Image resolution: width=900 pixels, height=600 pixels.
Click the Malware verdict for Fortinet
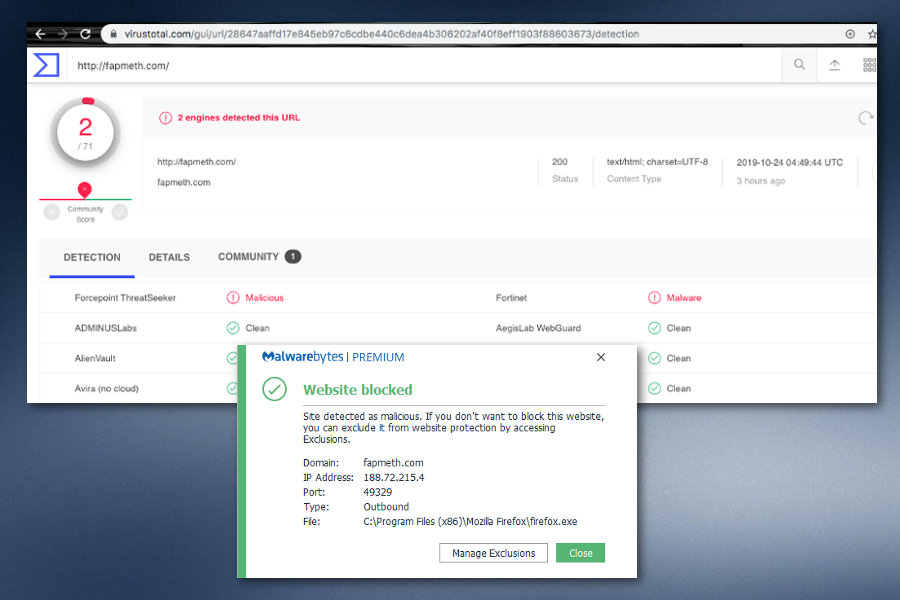click(684, 297)
